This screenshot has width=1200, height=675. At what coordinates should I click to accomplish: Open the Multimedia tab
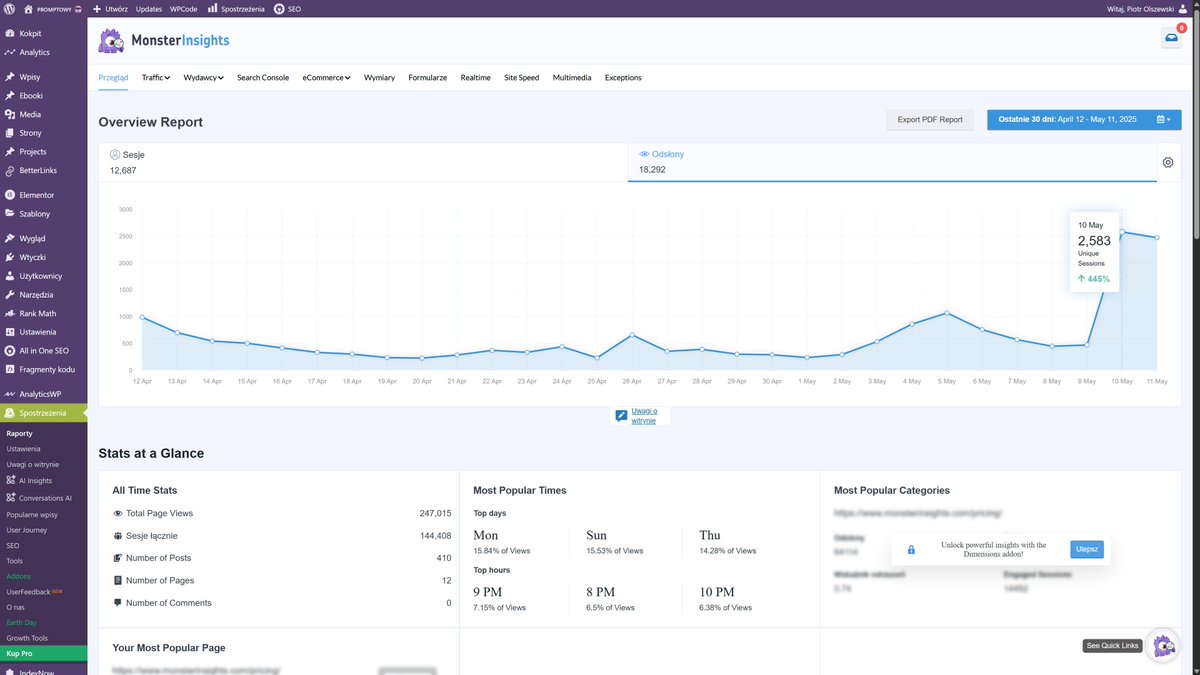(572, 77)
